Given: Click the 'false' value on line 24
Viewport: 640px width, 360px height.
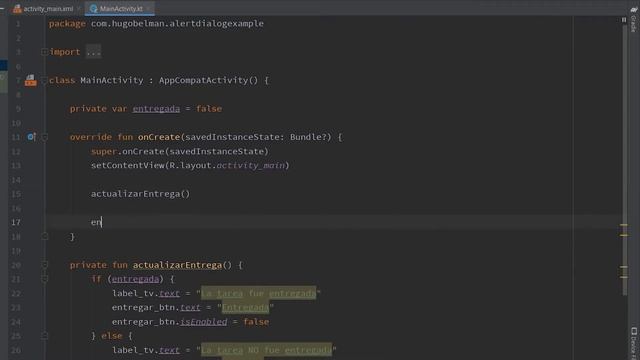Looking at the screenshot, I should [256, 322].
